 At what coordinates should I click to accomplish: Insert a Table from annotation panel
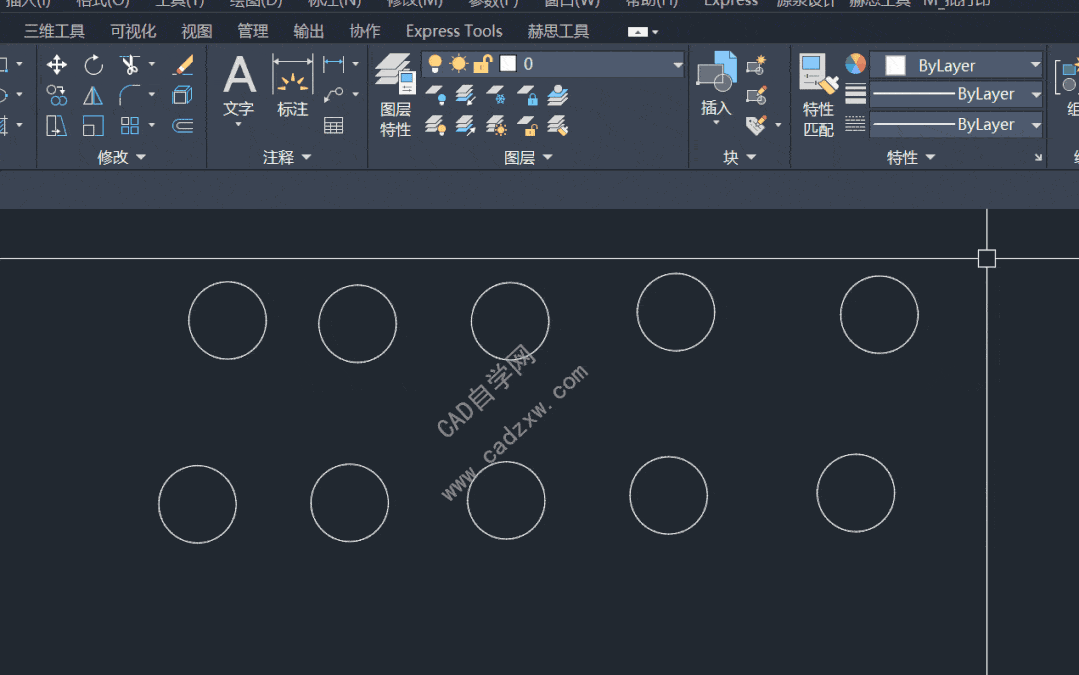coord(334,125)
